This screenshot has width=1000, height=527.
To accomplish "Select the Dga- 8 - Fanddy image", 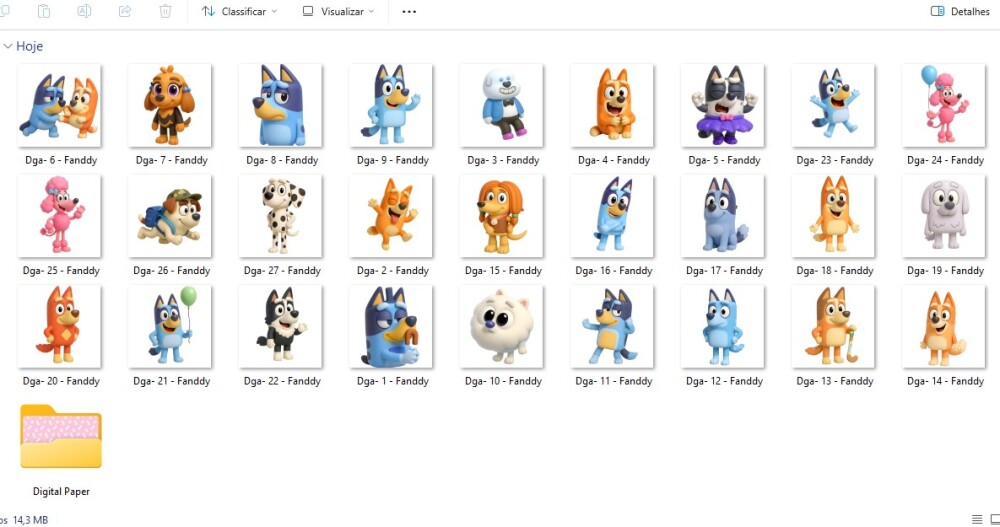I will tap(281, 105).
